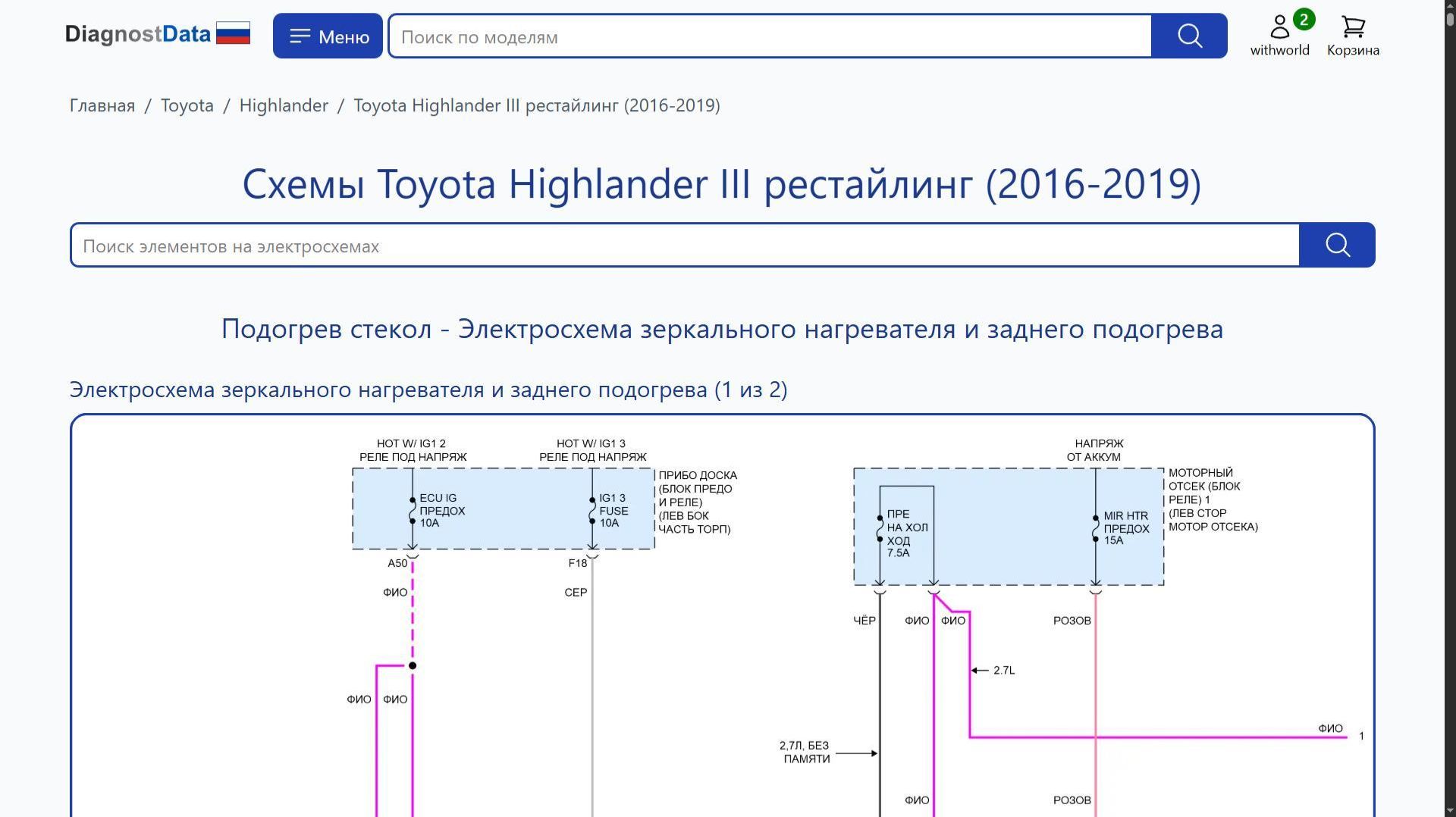
Task: Open the Toyota breadcrumb link
Action: coord(187,105)
